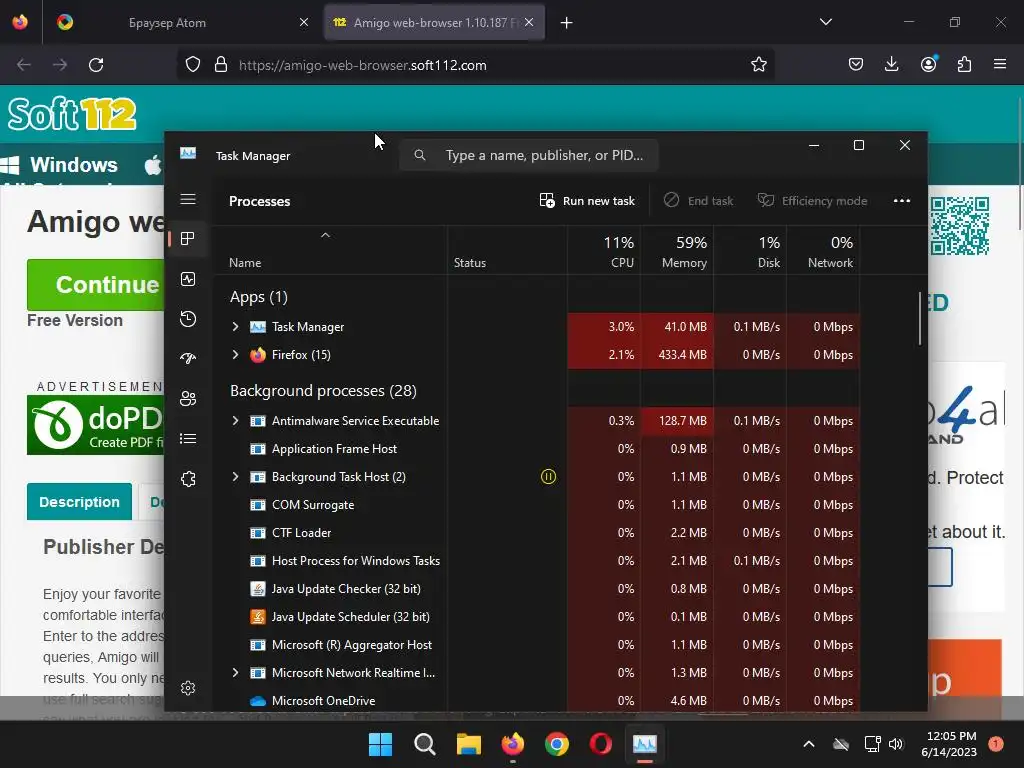Open Task Manager hamburger navigation menu
Viewport: 1024px width, 768px height.
point(188,199)
